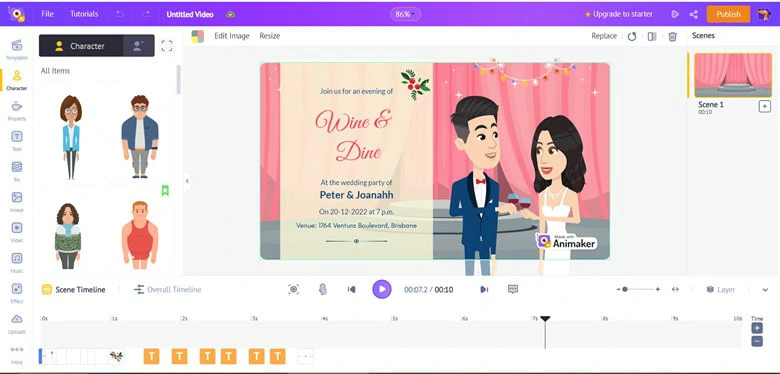Decrease scene time with minus stepper

pyautogui.click(x=757, y=341)
